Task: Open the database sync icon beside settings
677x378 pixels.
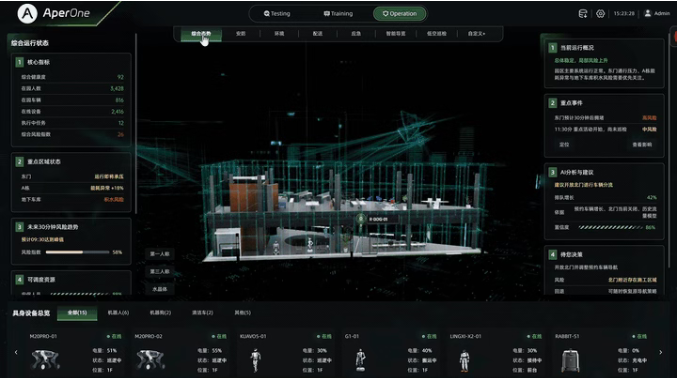Action: tap(582, 14)
